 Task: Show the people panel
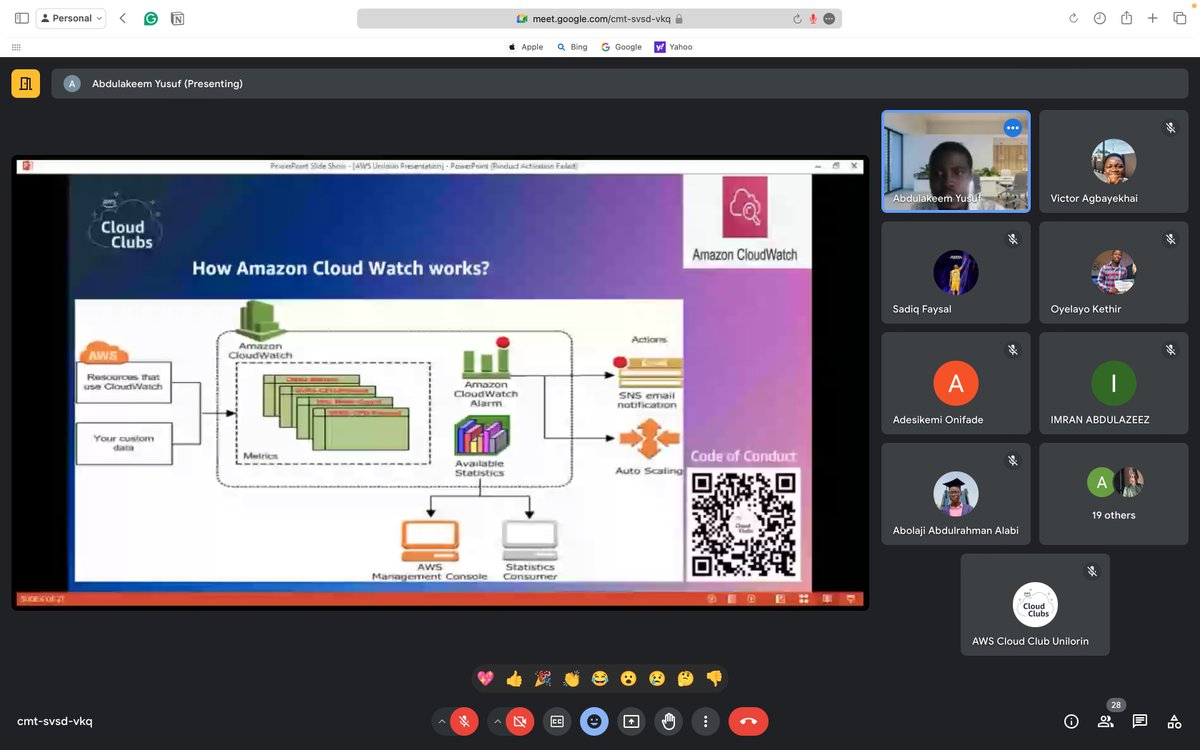1106,721
